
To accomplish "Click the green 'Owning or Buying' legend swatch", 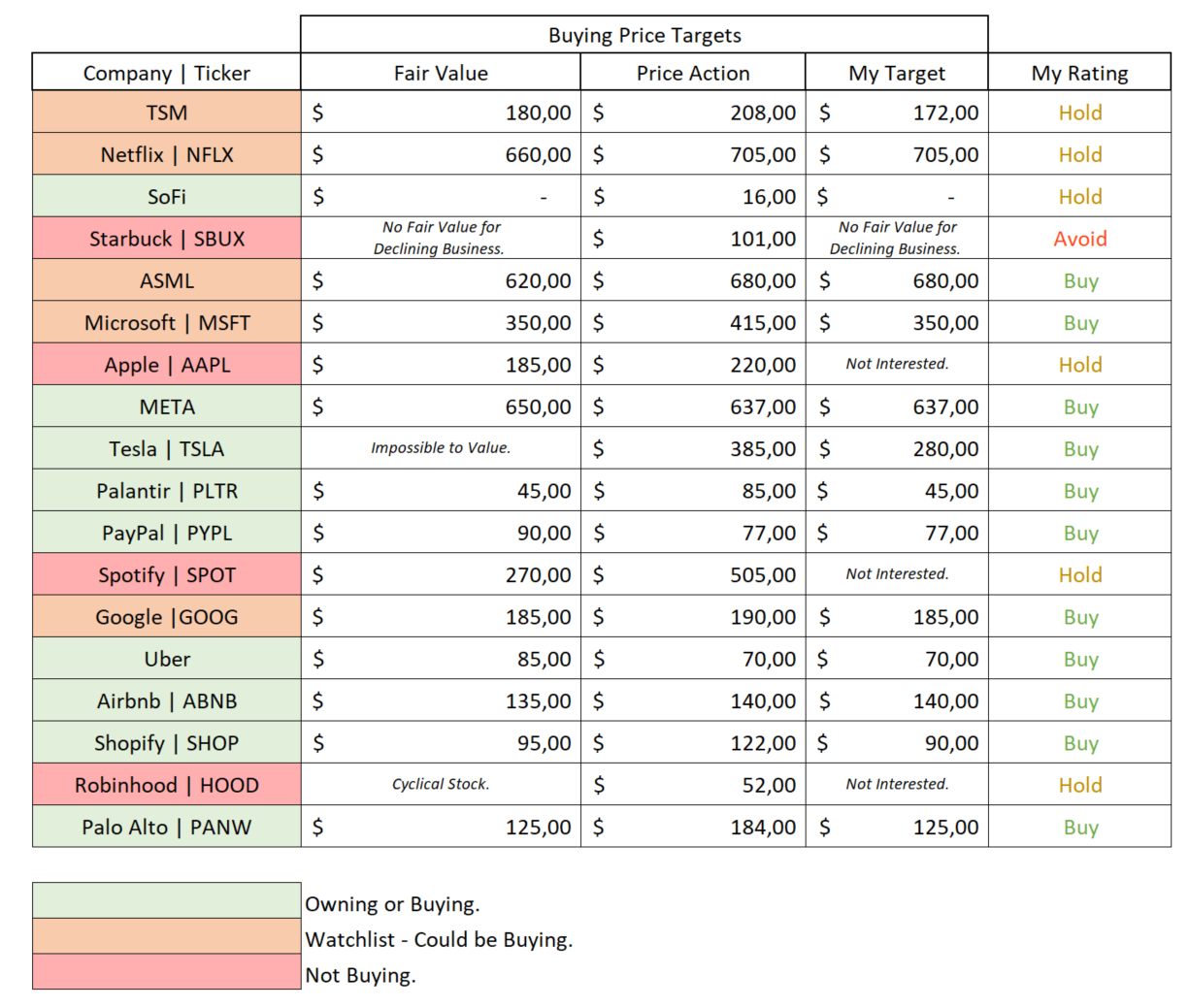I will tap(167, 900).
